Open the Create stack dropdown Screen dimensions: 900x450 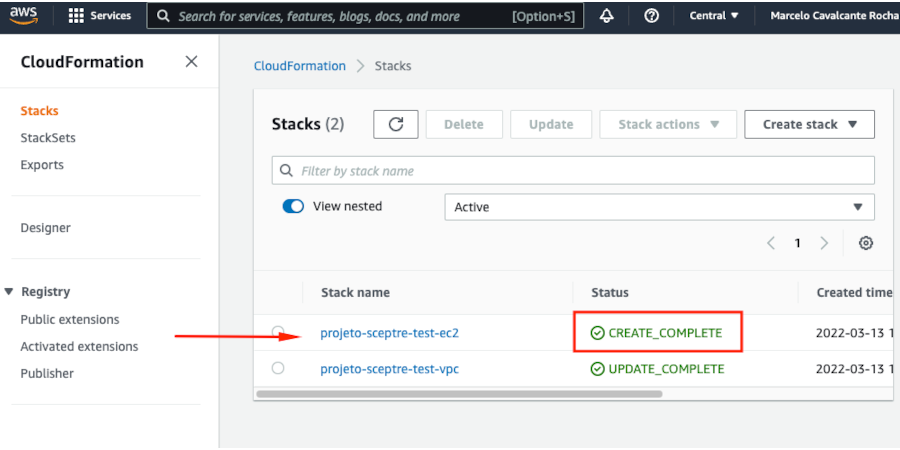[809, 124]
